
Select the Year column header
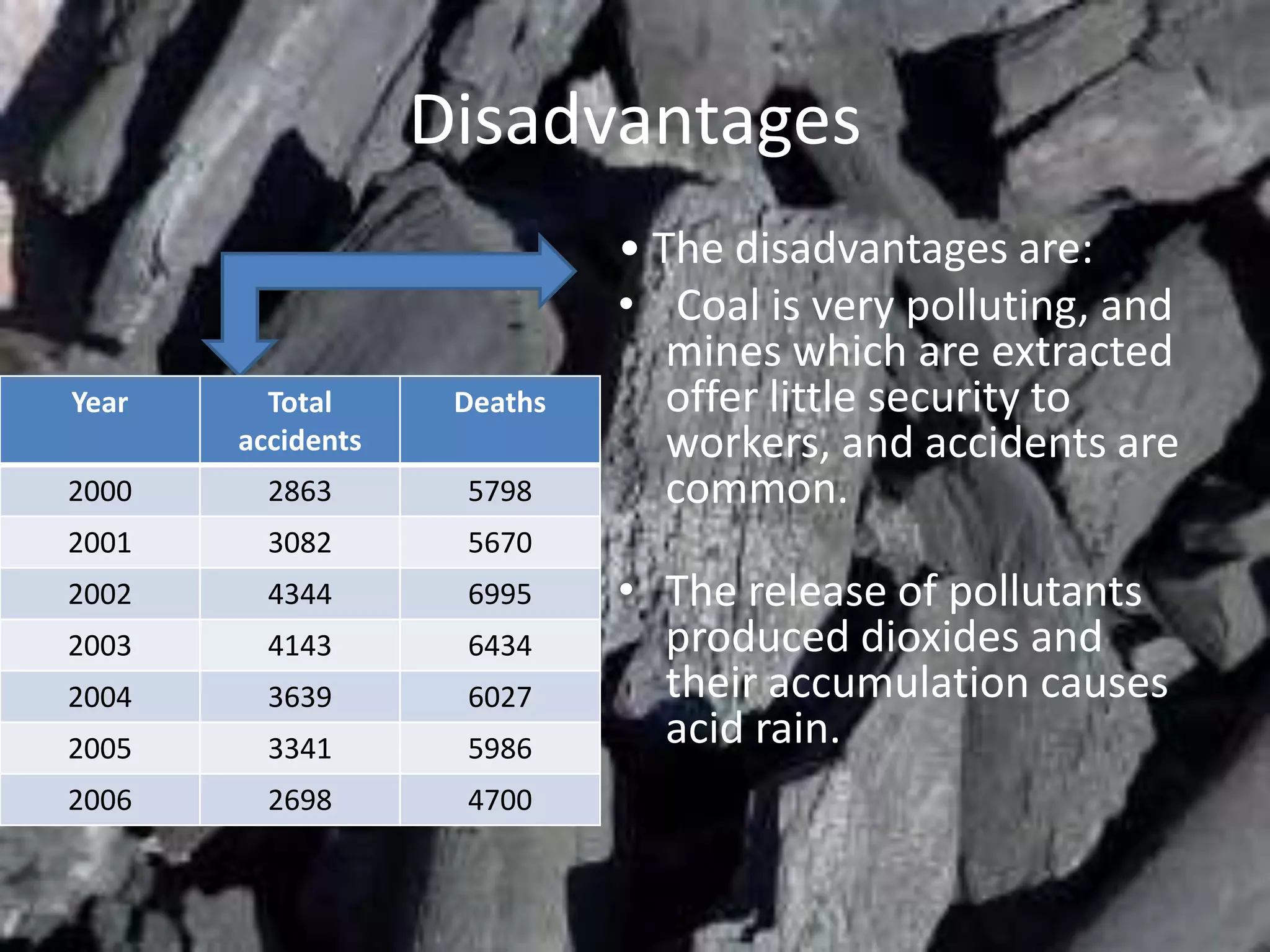point(100,420)
